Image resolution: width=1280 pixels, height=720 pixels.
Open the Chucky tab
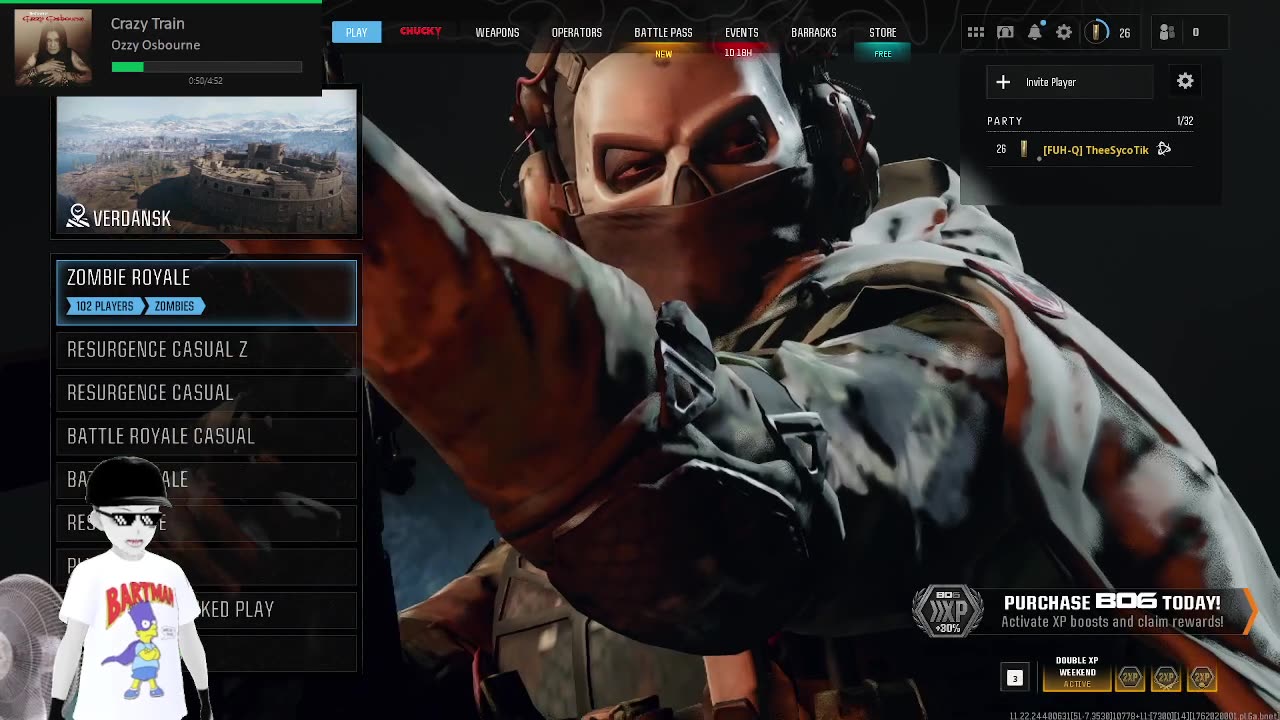tap(420, 31)
